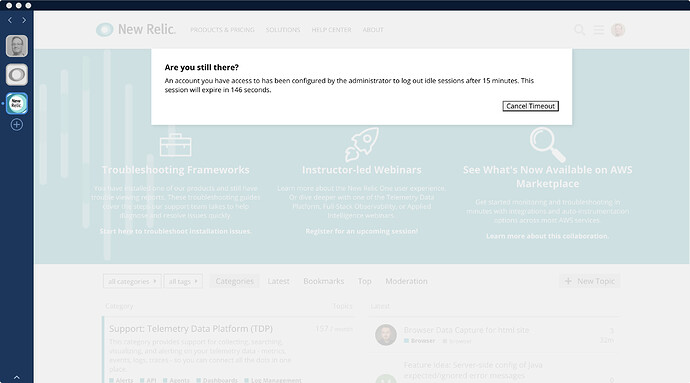Image resolution: width=690 pixels, height=383 pixels.
Task: Click the Cancel Timeout button
Action: pos(530,106)
